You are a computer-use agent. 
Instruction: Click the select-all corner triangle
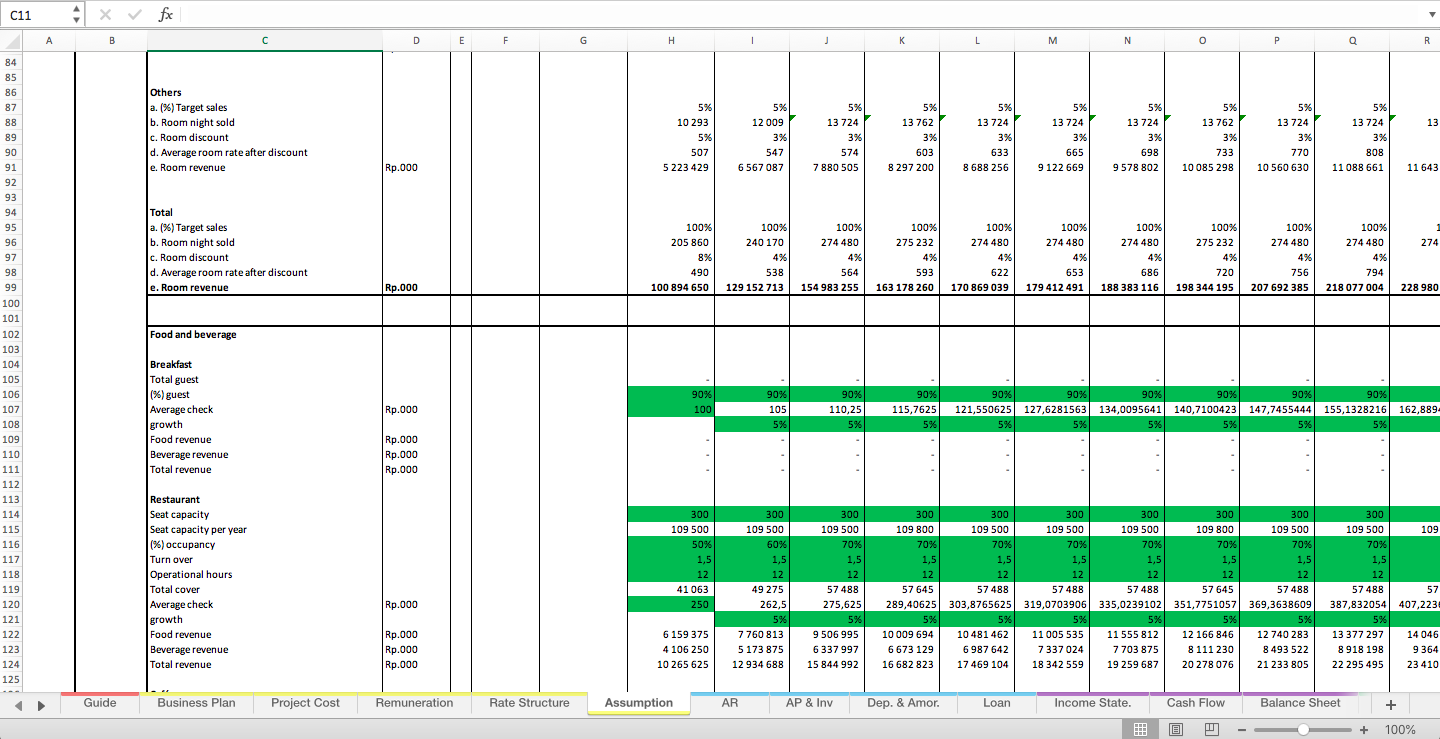coord(11,41)
